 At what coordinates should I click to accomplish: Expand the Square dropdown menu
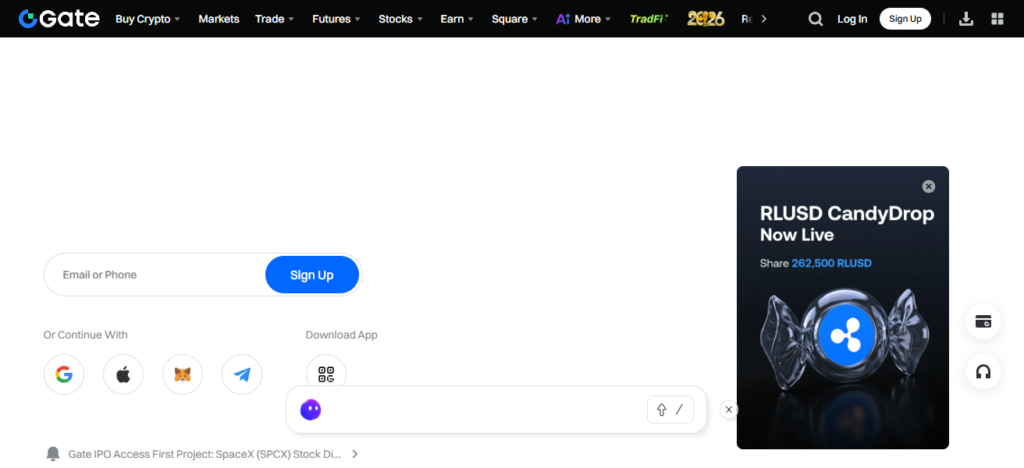click(x=515, y=19)
